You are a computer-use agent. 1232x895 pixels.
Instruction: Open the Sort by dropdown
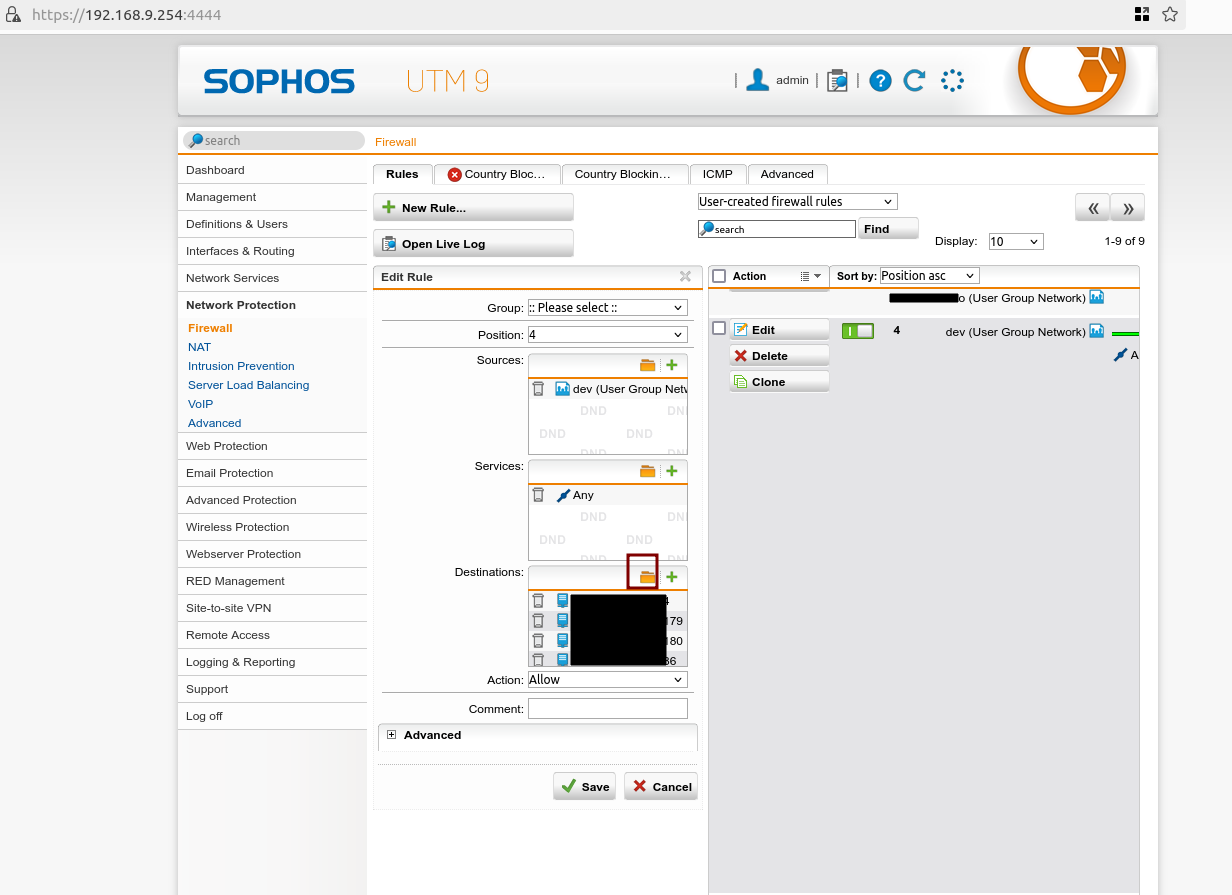coord(928,276)
